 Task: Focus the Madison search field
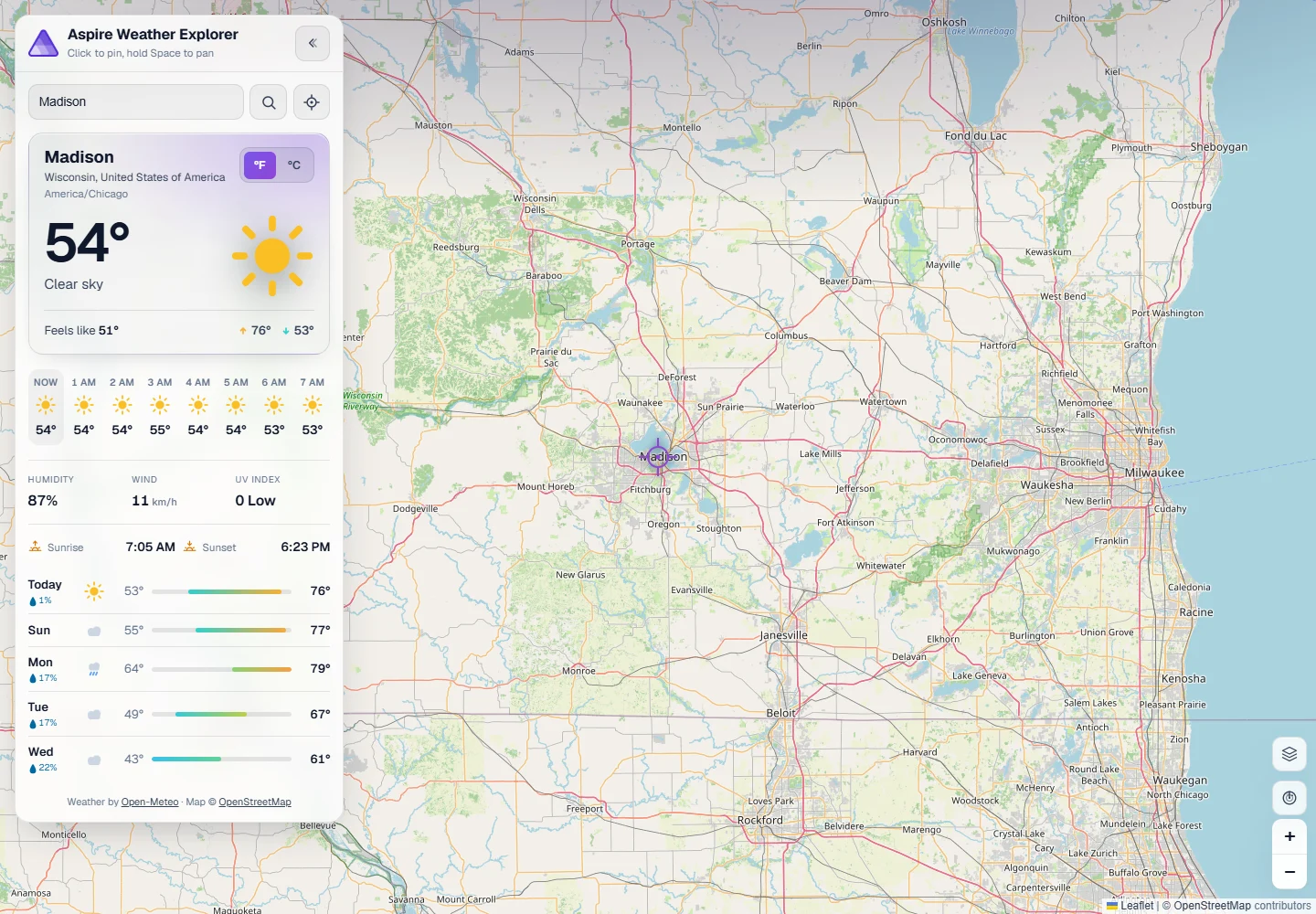point(136,102)
